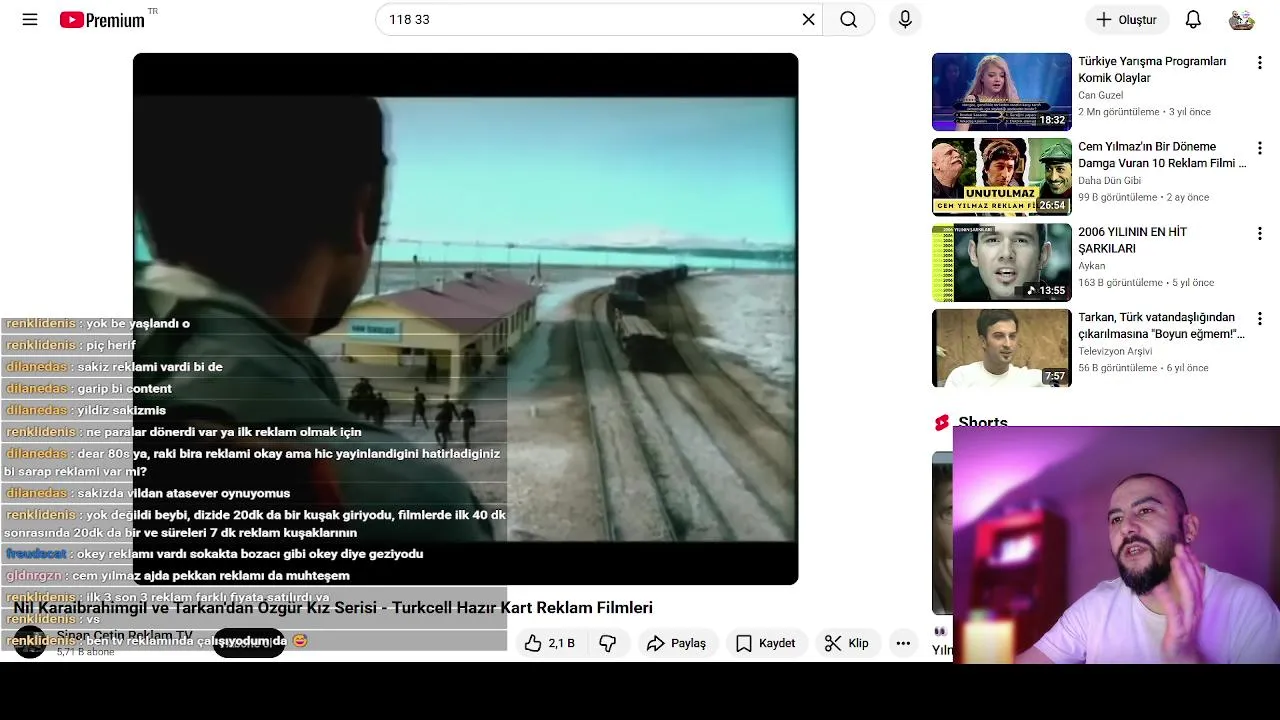Open 2006 YILININ EN HİT ŞARKILARI thumbnail

coord(1001,262)
